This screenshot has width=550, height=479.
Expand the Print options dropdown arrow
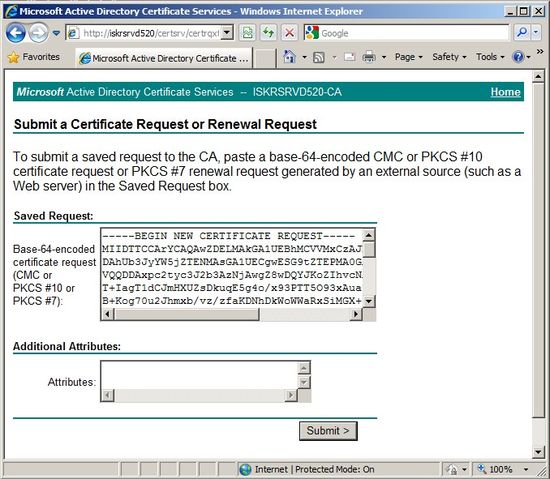click(384, 57)
